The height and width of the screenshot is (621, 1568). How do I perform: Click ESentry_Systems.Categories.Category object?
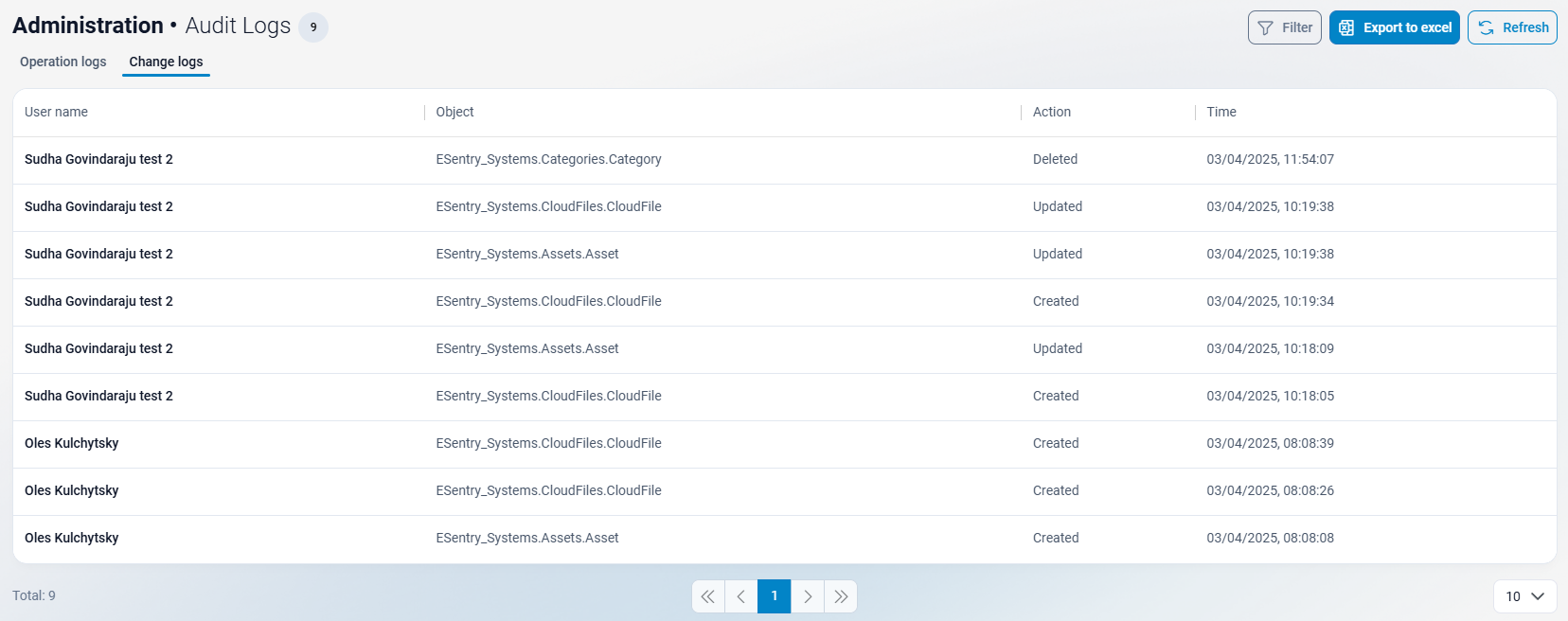tap(548, 159)
